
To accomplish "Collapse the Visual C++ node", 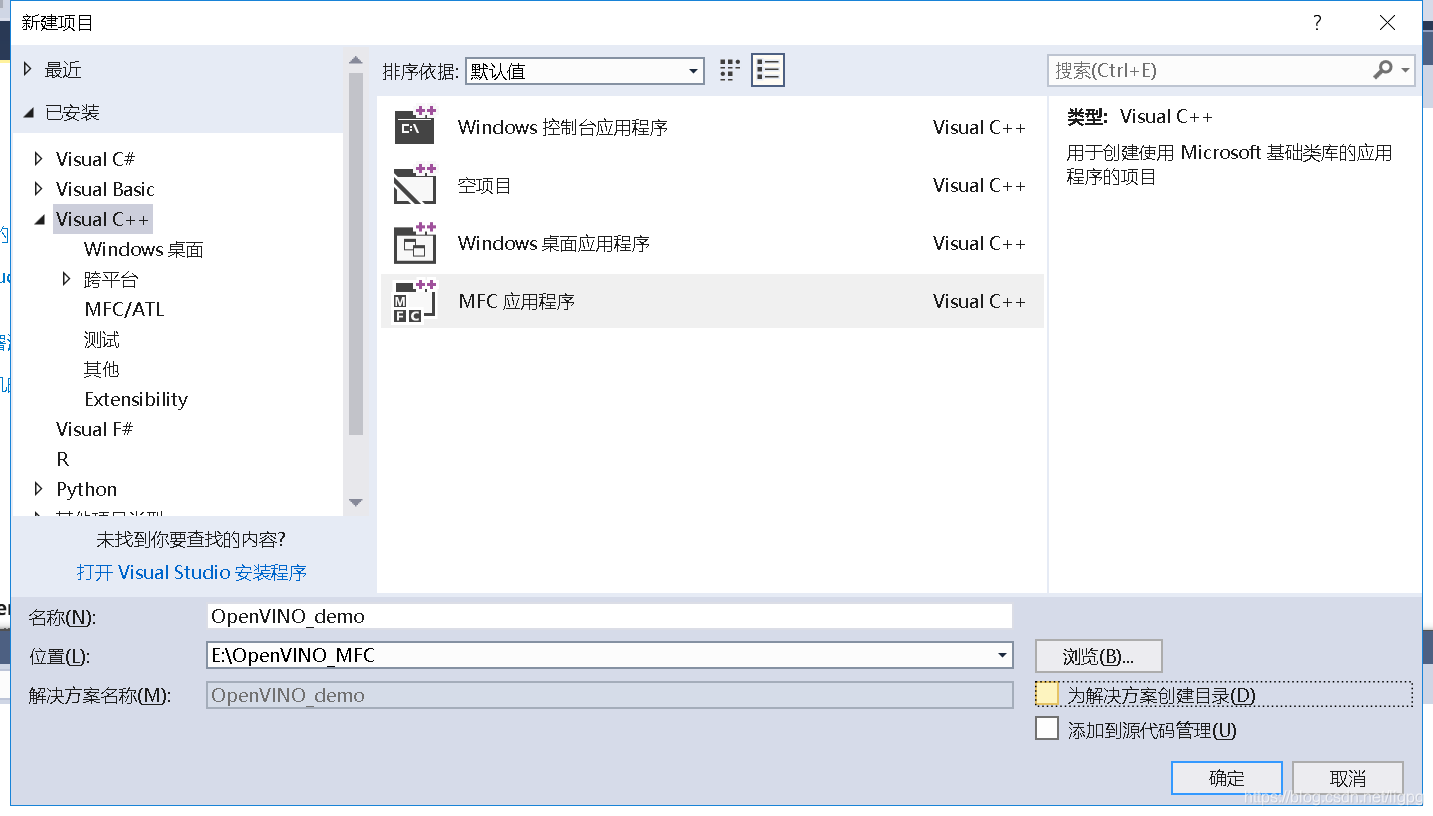I will click(38, 219).
